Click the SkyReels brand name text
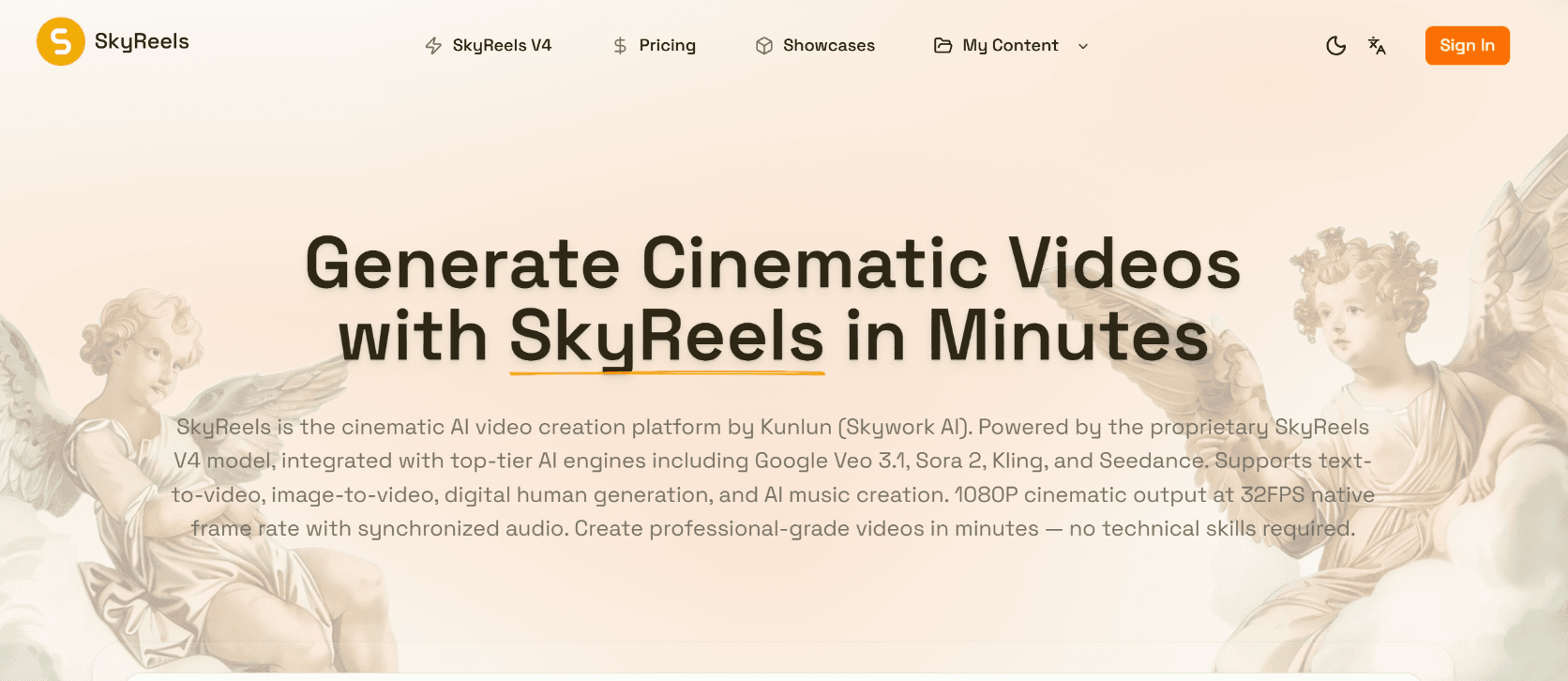The image size is (1568, 681). pos(142,41)
